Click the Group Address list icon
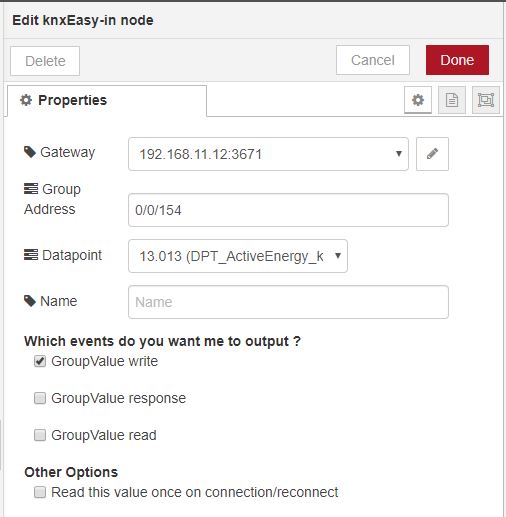Image resolution: width=506 pixels, height=517 pixels. tap(31, 189)
